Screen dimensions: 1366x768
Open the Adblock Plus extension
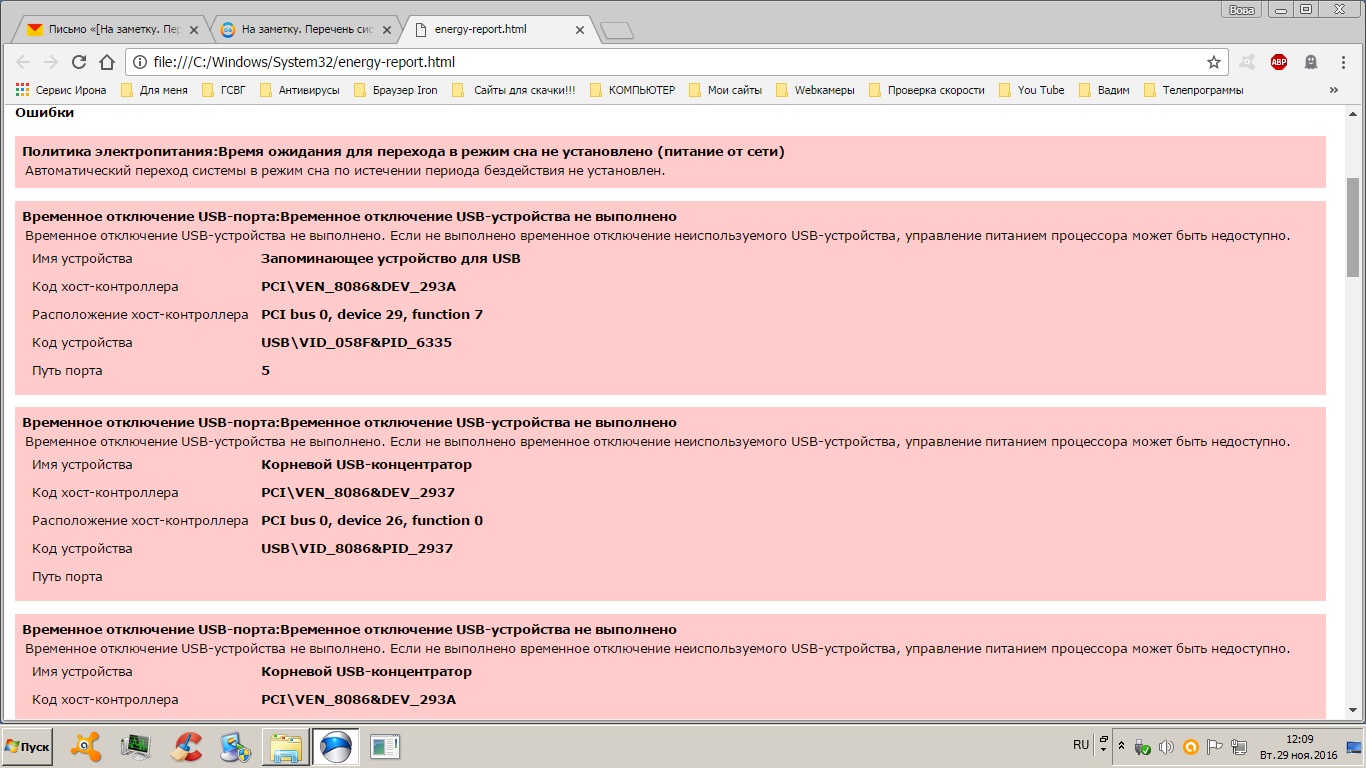[x=1279, y=62]
